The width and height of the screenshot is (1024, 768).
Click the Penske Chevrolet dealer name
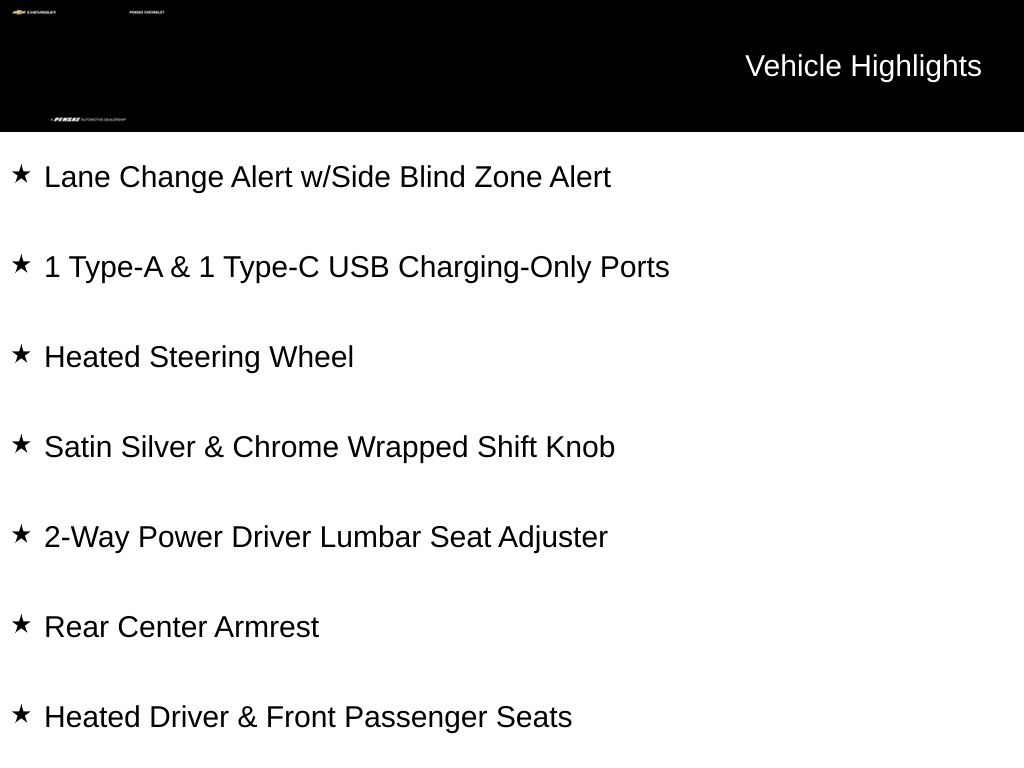coord(147,12)
